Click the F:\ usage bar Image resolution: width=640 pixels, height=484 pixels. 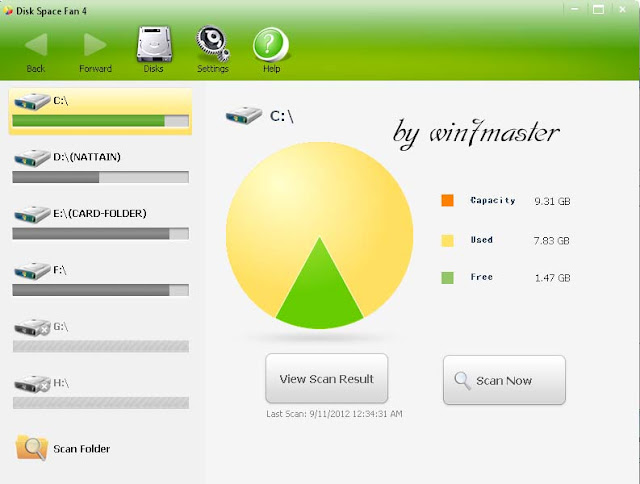click(x=100, y=290)
